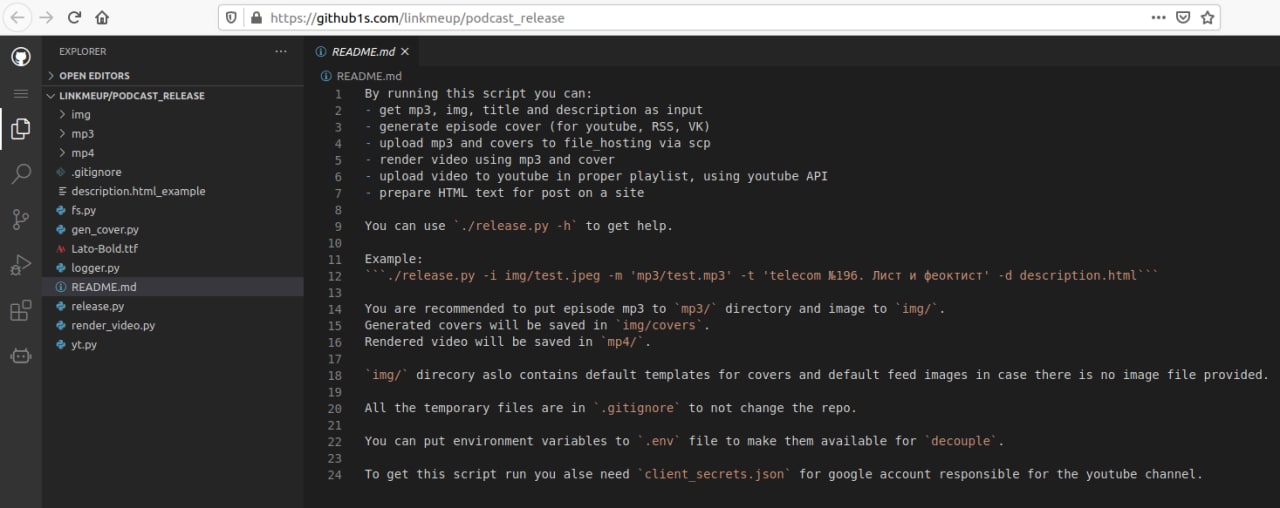
Task: Expand the Open Editors section
Action: point(172,75)
